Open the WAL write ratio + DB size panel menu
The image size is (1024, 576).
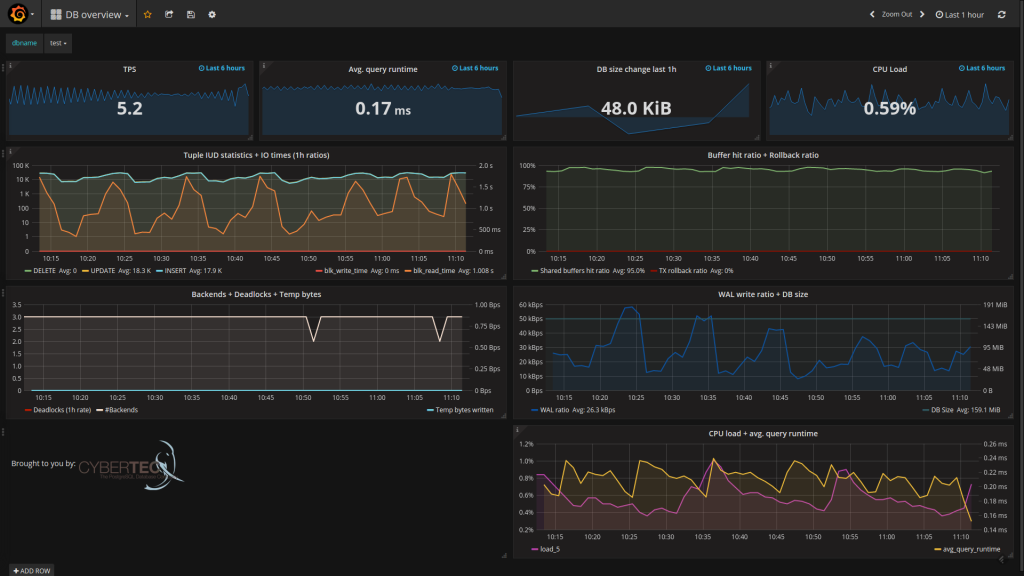tap(762, 294)
